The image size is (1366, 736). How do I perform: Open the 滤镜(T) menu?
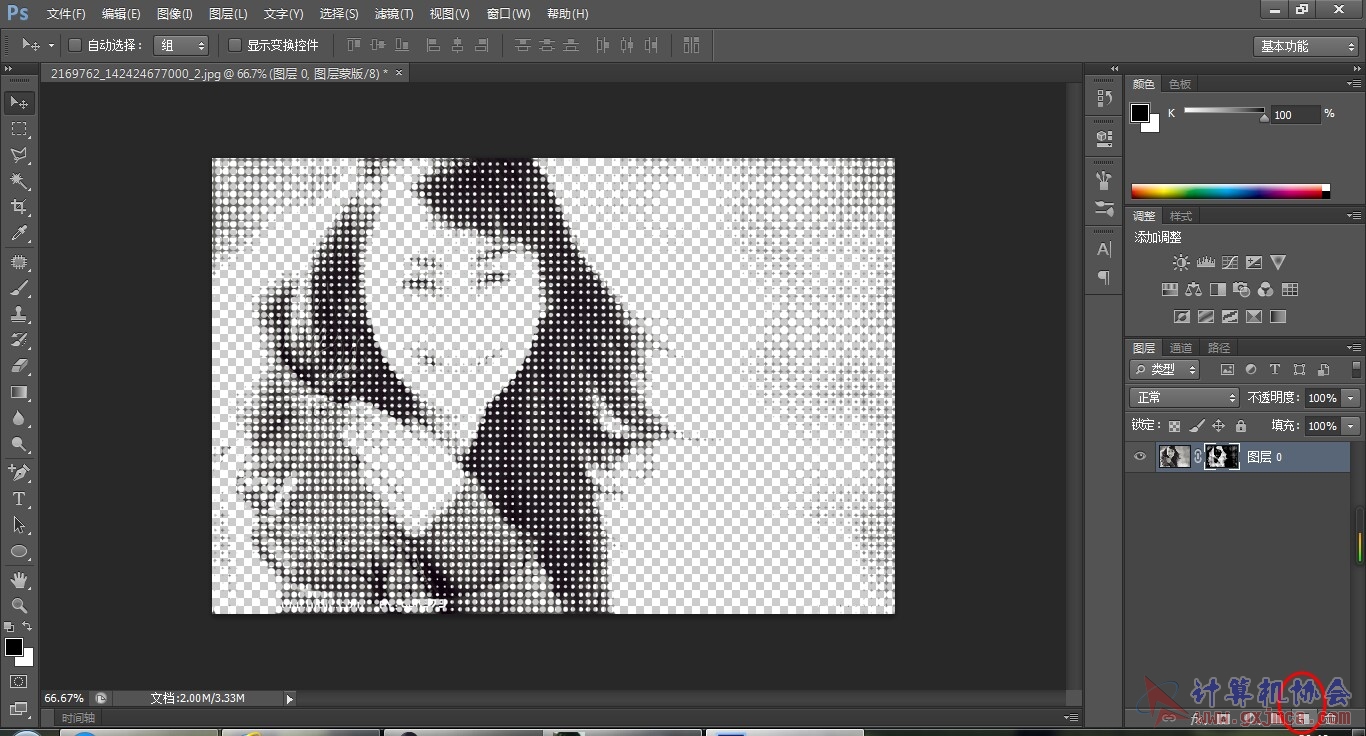coord(393,14)
